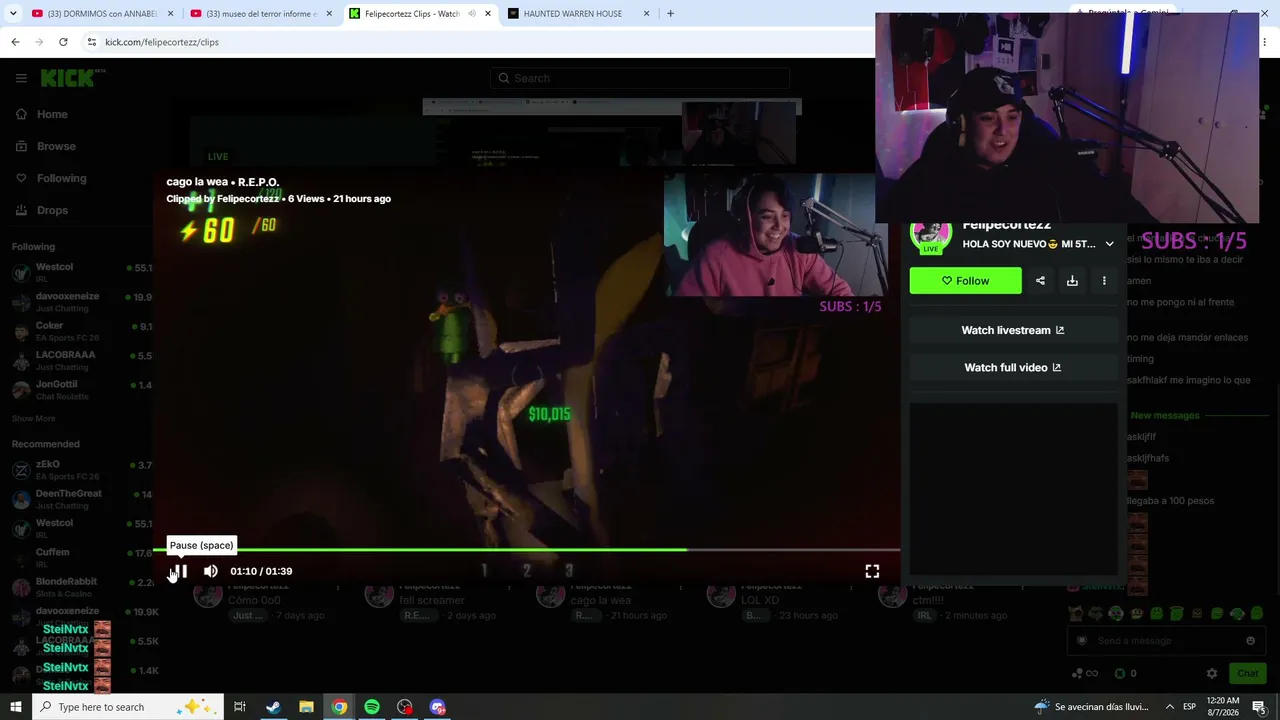Open clip more options menu
The width and height of the screenshot is (1280, 720).
[x=1104, y=281]
